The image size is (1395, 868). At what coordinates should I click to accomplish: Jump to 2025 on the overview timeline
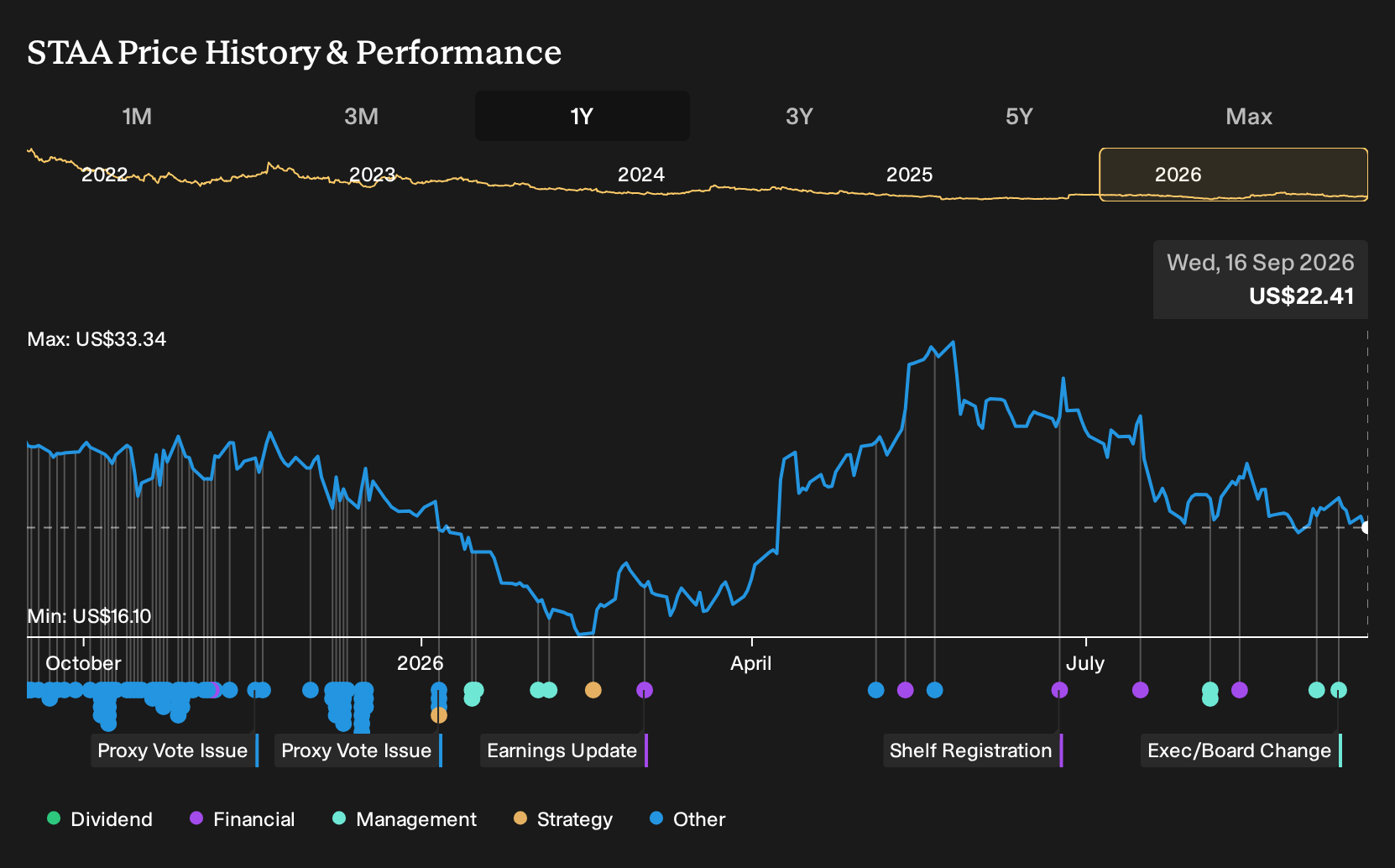[910, 175]
